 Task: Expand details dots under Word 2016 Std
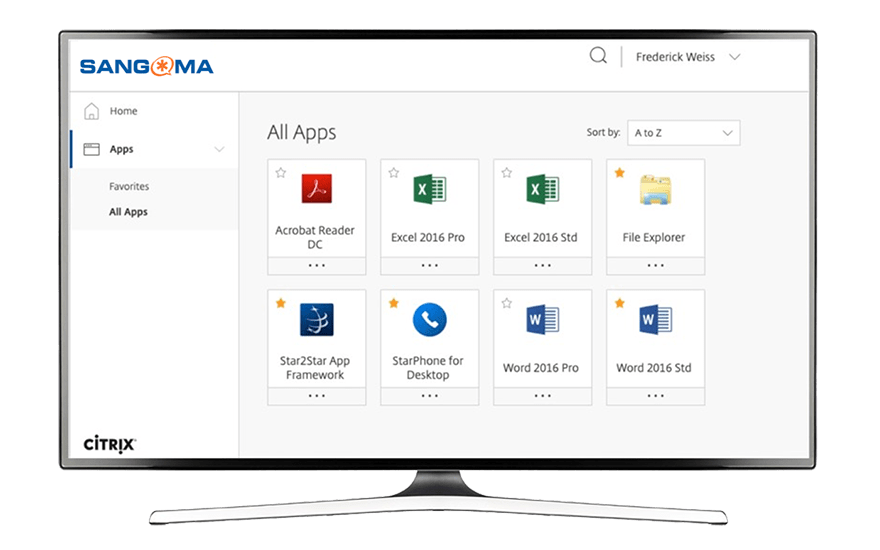click(x=656, y=396)
